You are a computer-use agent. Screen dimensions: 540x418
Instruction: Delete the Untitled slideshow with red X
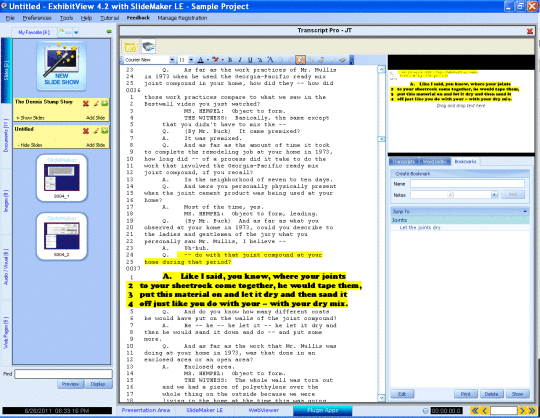point(86,130)
